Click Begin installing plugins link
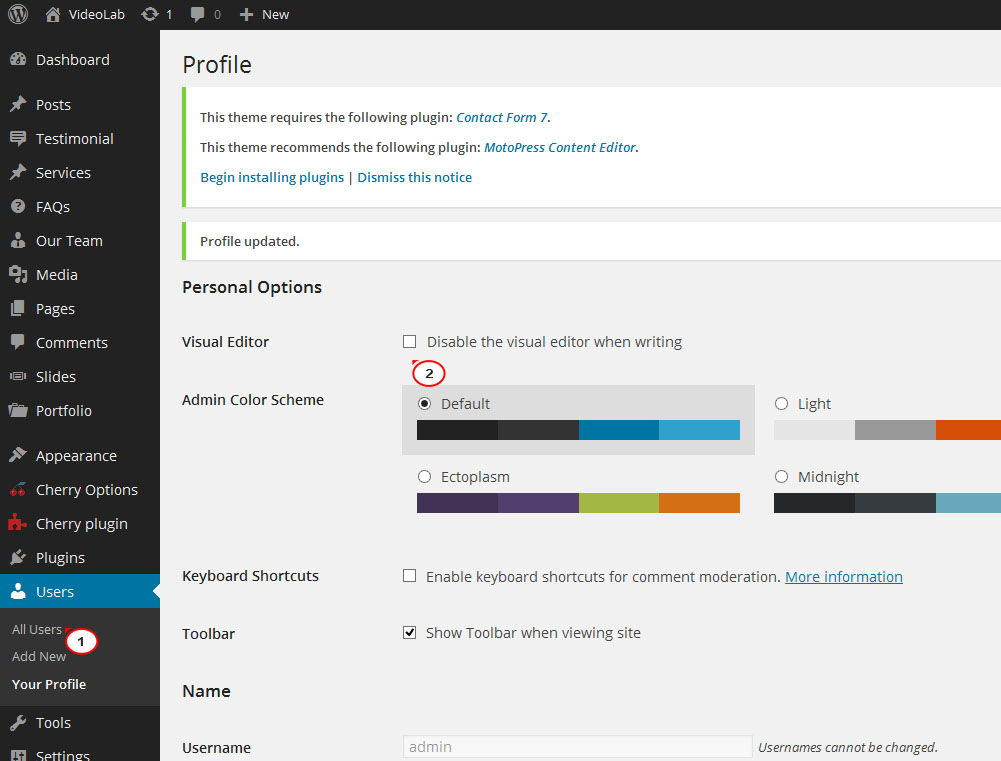Image resolution: width=1001 pixels, height=761 pixels. (272, 177)
